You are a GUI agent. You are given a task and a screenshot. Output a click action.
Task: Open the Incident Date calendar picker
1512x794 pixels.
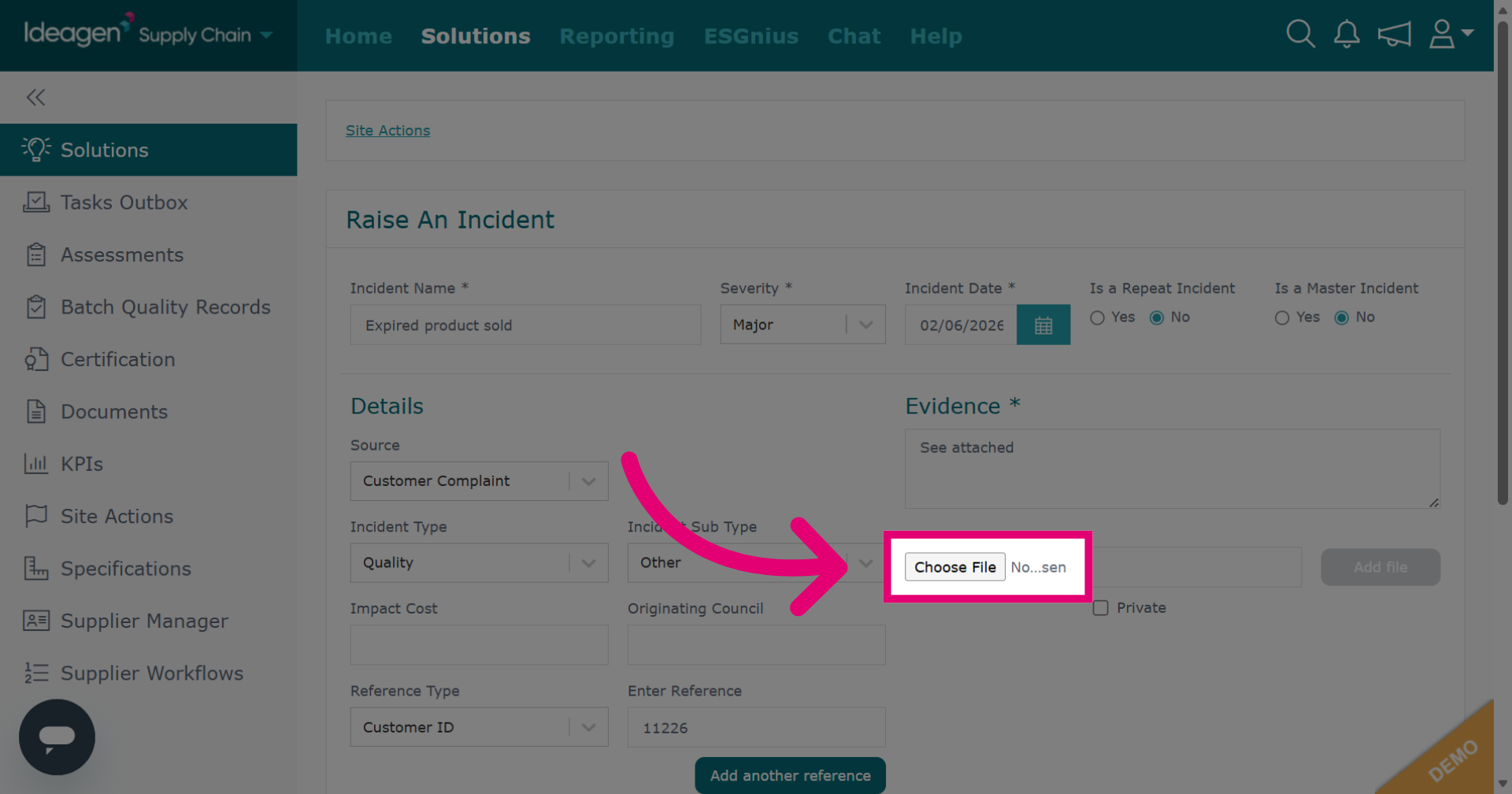(x=1043, y=325)
